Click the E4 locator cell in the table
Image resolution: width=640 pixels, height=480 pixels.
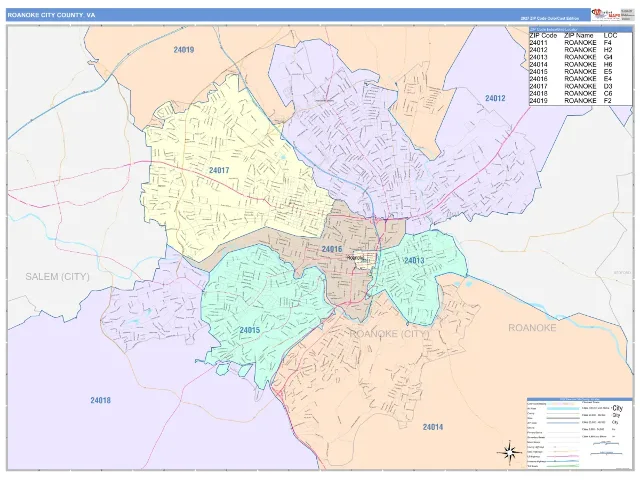coord(608,79)
